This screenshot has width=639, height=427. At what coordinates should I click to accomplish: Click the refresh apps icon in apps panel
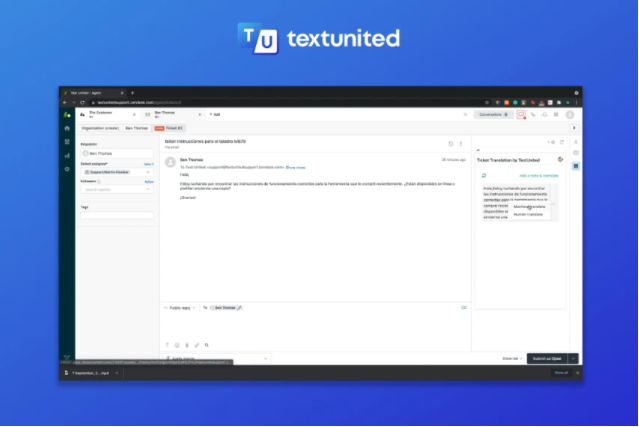[562, 142]
